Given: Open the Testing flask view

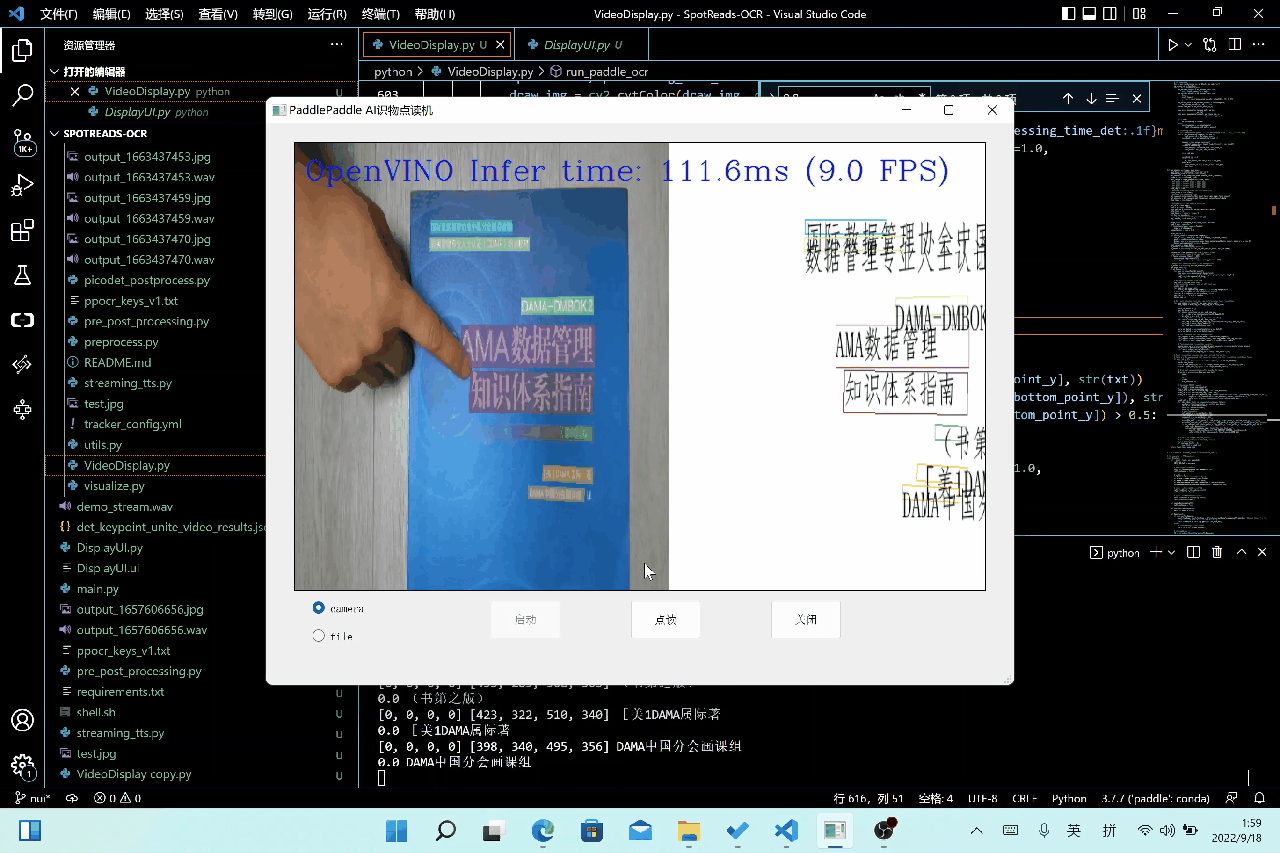Looking at the screenshot, I should pos(22,276).
